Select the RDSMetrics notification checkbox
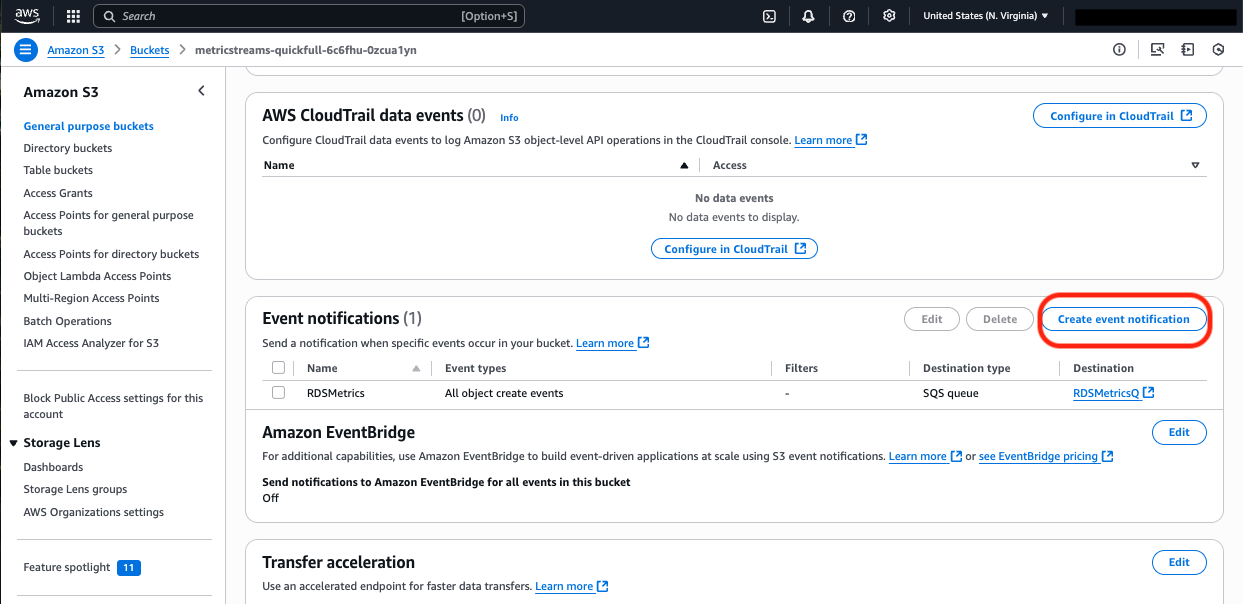This screenshot has width=1243, height=604. 279,393
